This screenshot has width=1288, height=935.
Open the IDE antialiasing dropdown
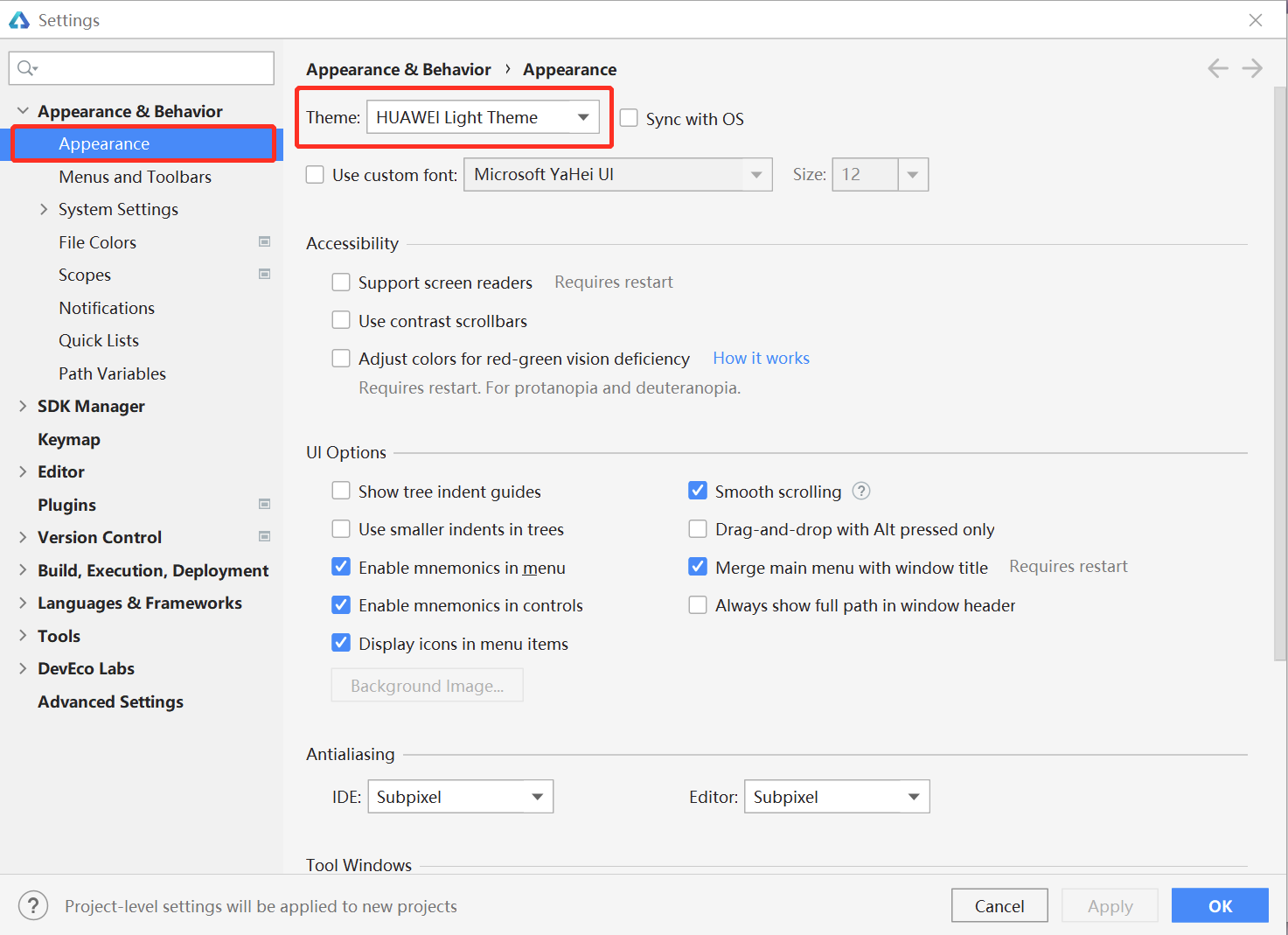(460, 797)
